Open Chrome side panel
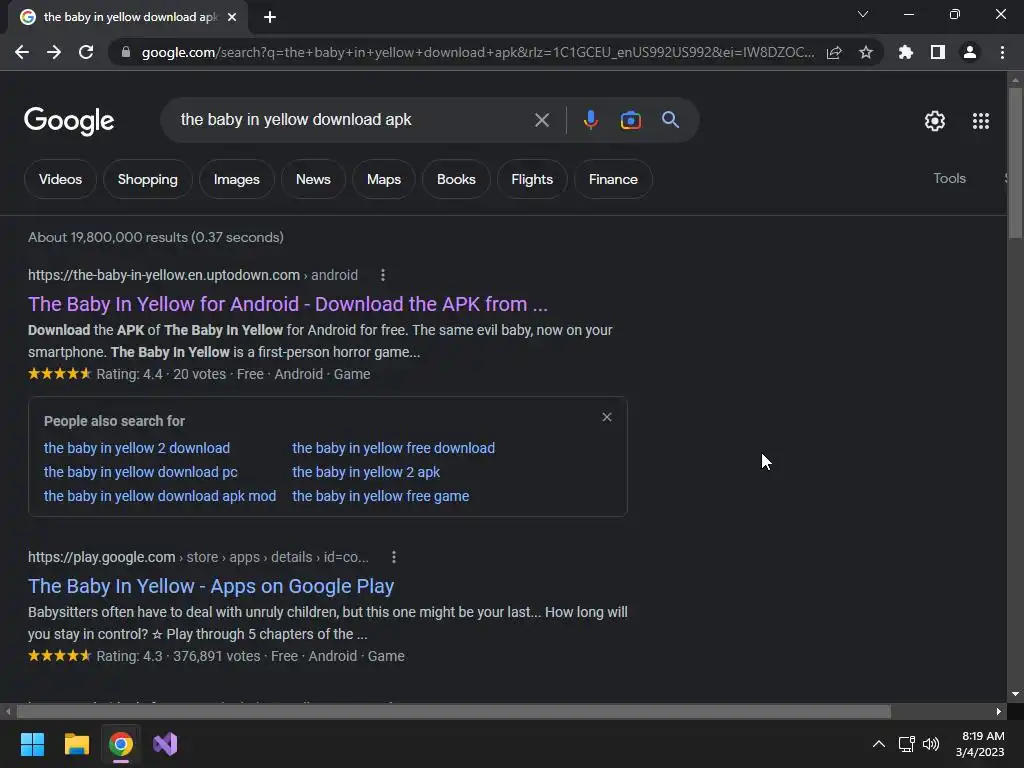Screen dimensions: 1024x768 coord(938,52)
